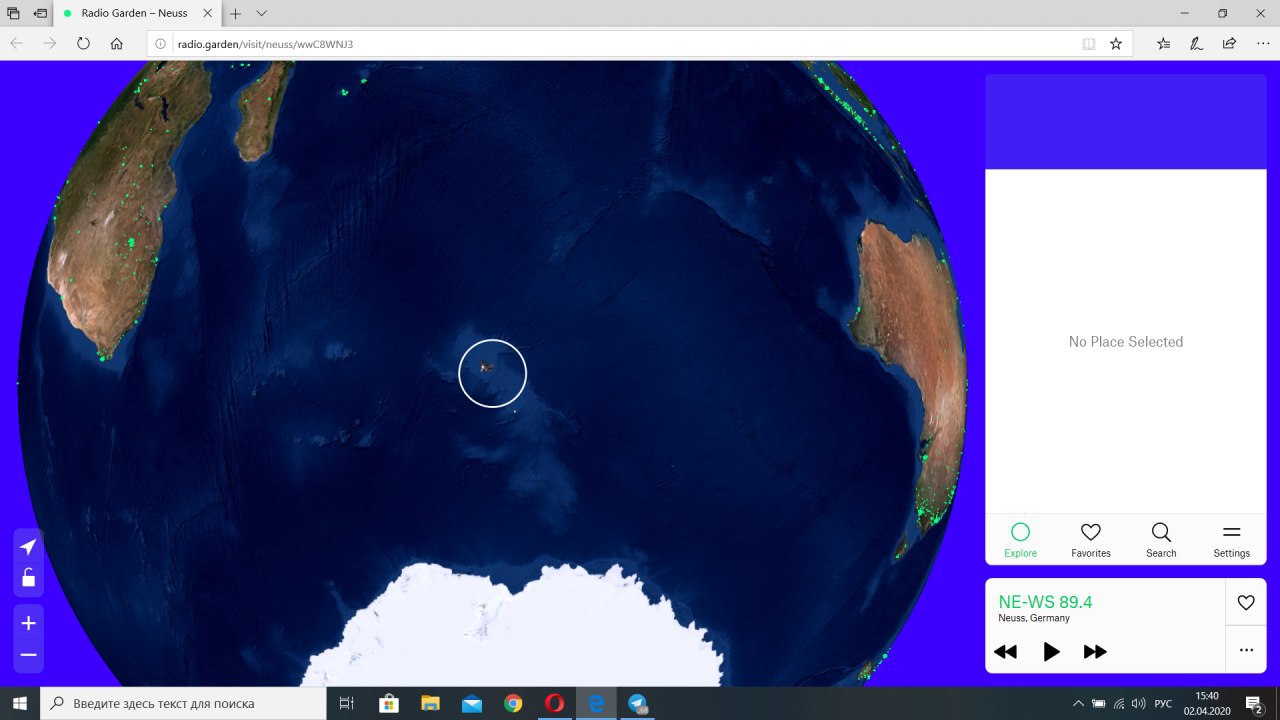Screen dimensions: 1280x720
Task: Open the notification center icon
Action: 1254,704
